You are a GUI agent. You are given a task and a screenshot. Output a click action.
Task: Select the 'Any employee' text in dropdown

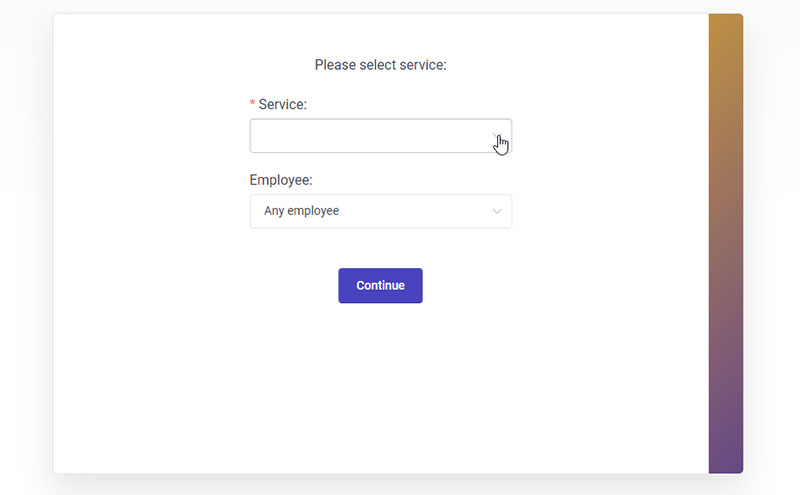pos(302,211)
